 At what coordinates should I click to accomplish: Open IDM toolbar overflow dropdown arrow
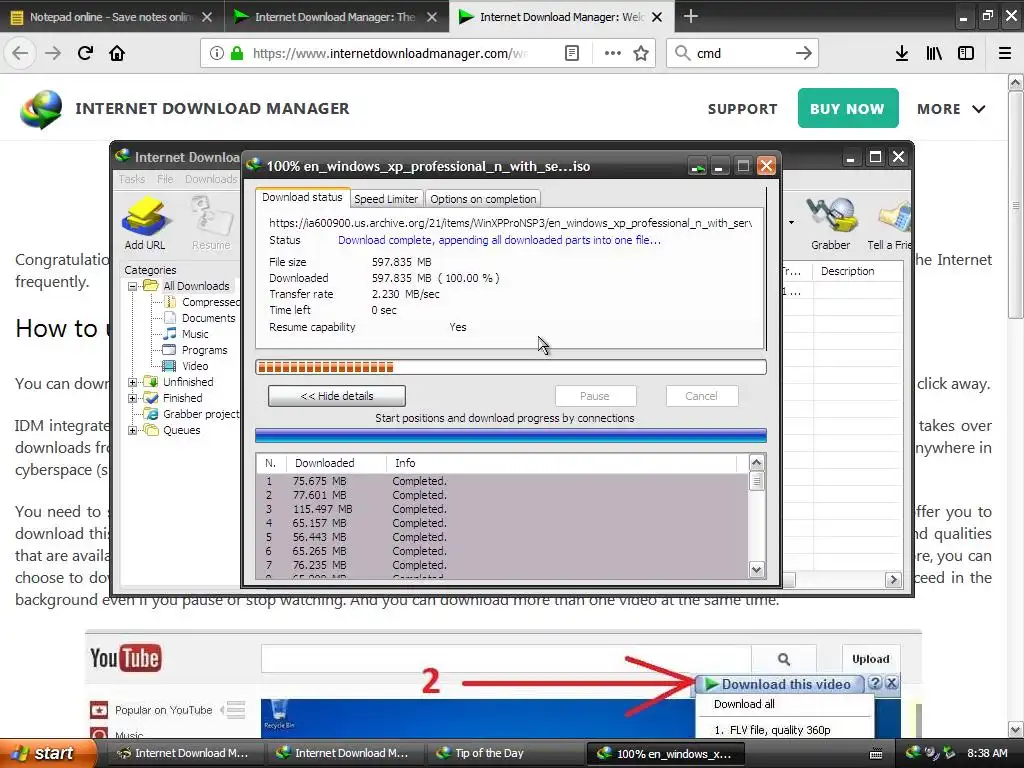tap(792, 223)
